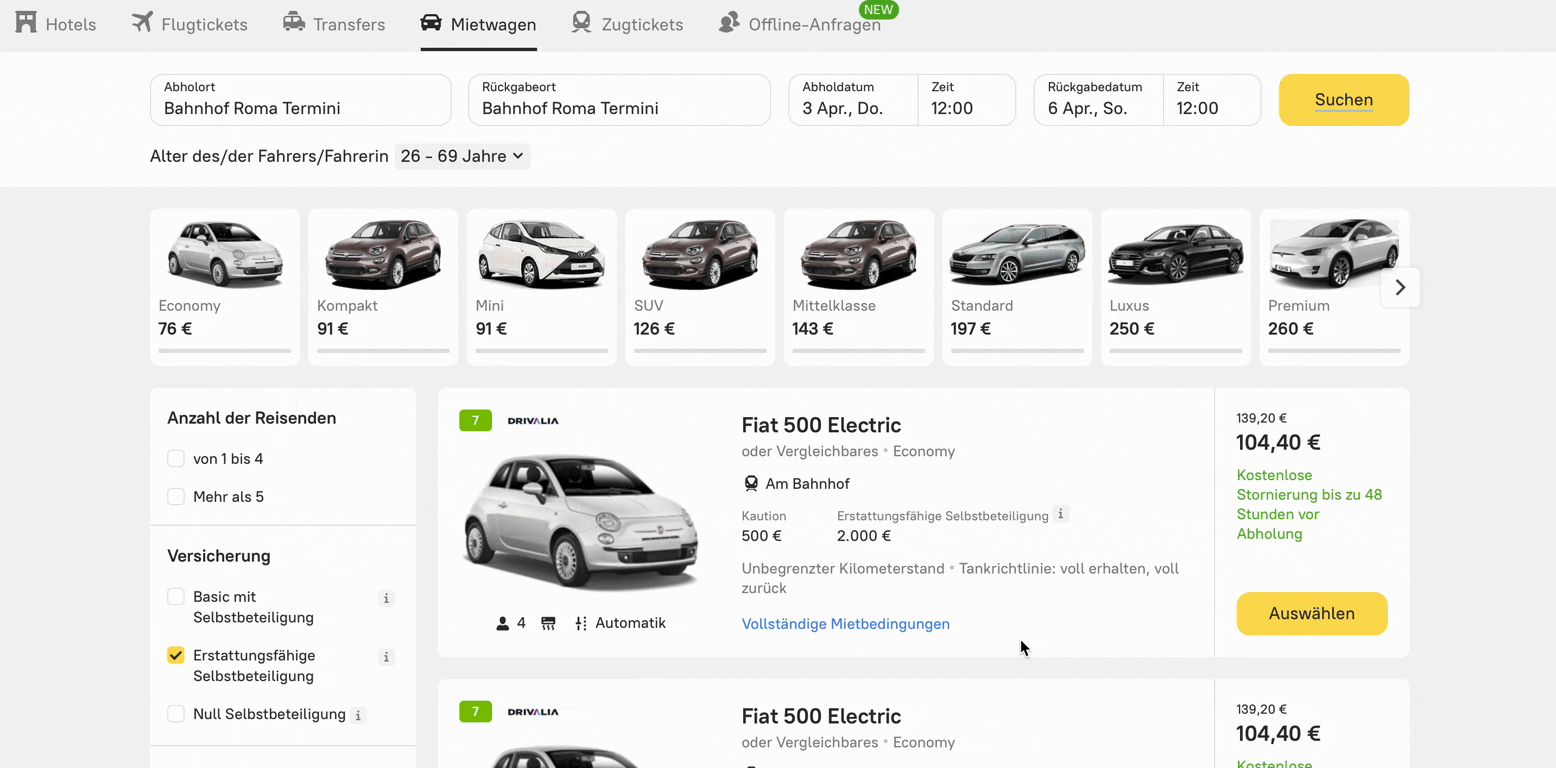1556x768 pixels.
Task: Check the 'Mehr als 5' travelers option
Action: coord(176,497)
